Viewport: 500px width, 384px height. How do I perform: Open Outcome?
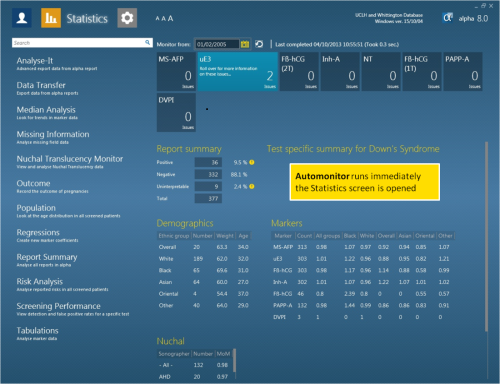pos(53,187)
